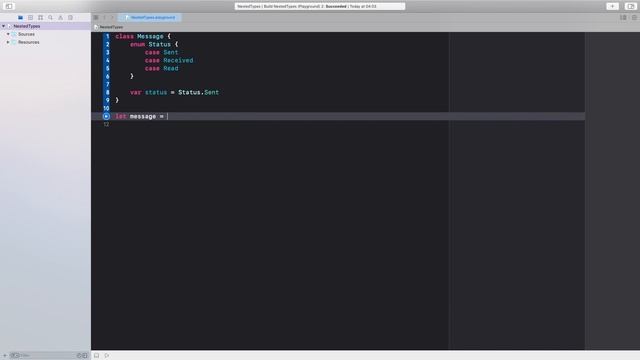Viewport: 640px width, 360px height.
Task: Click the NestedTypes jump bar breadcrumb
Action: pyautogui.click(x=109, y=27)
